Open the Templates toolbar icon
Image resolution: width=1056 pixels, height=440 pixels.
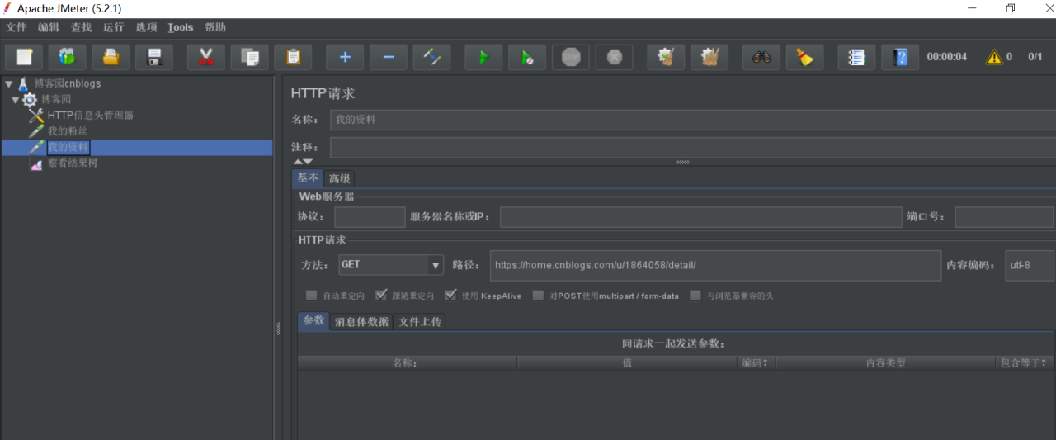point(67,57)
